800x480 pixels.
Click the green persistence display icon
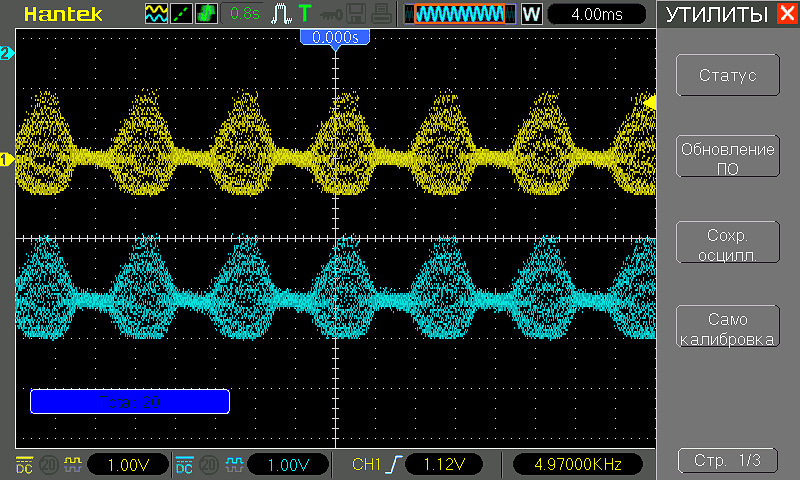pyautogui.click(x=206, y=14)
